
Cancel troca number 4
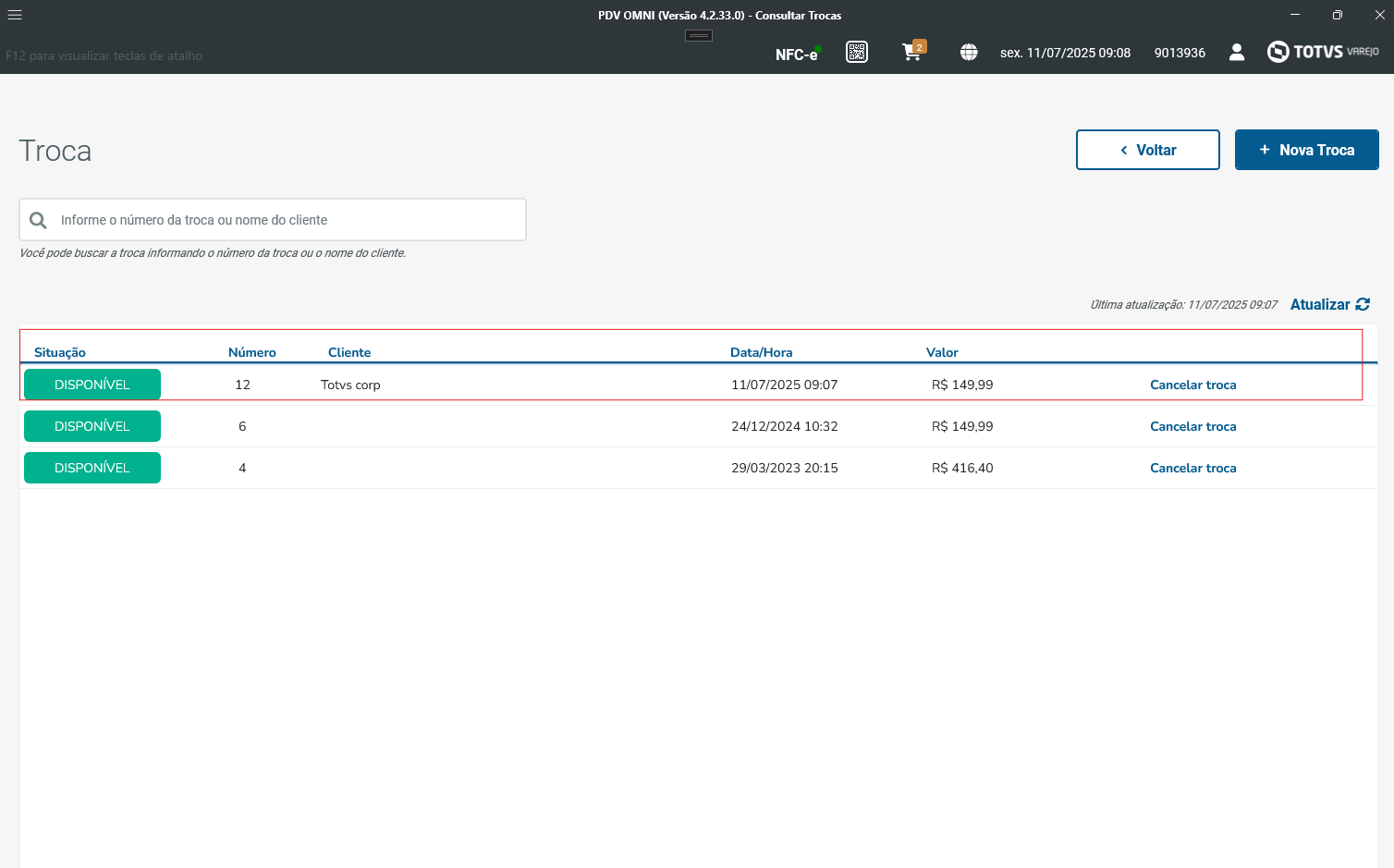tap(1193, 468)
